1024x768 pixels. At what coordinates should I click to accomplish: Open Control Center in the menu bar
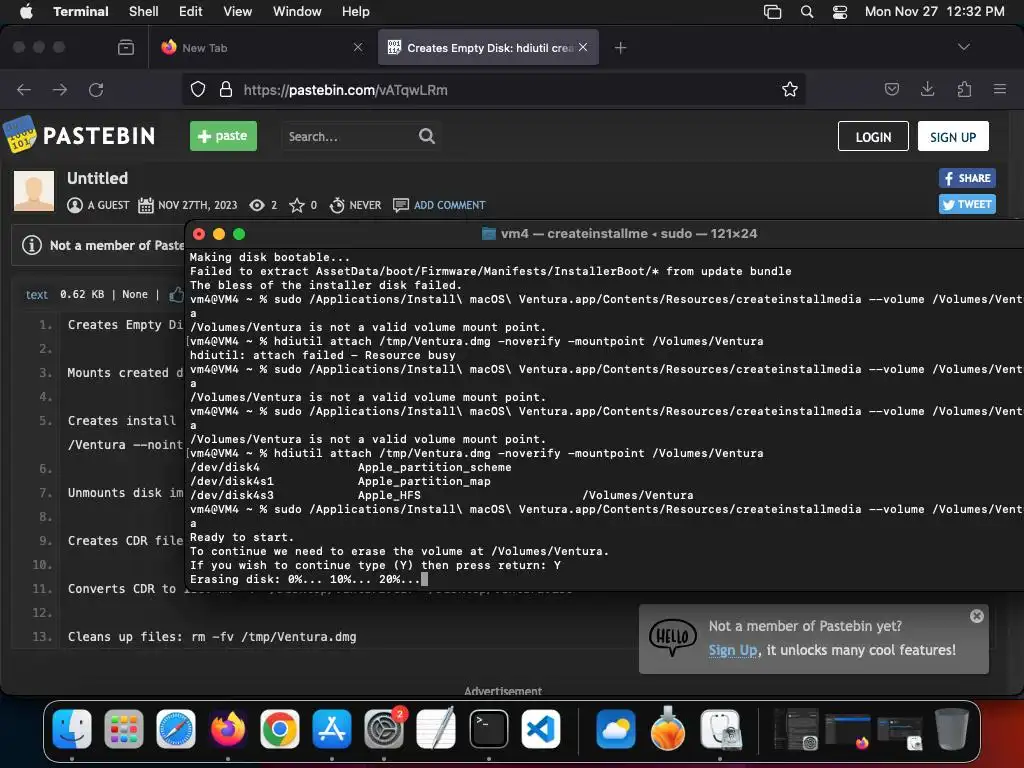pyautogui.click(x=840, y=12)
